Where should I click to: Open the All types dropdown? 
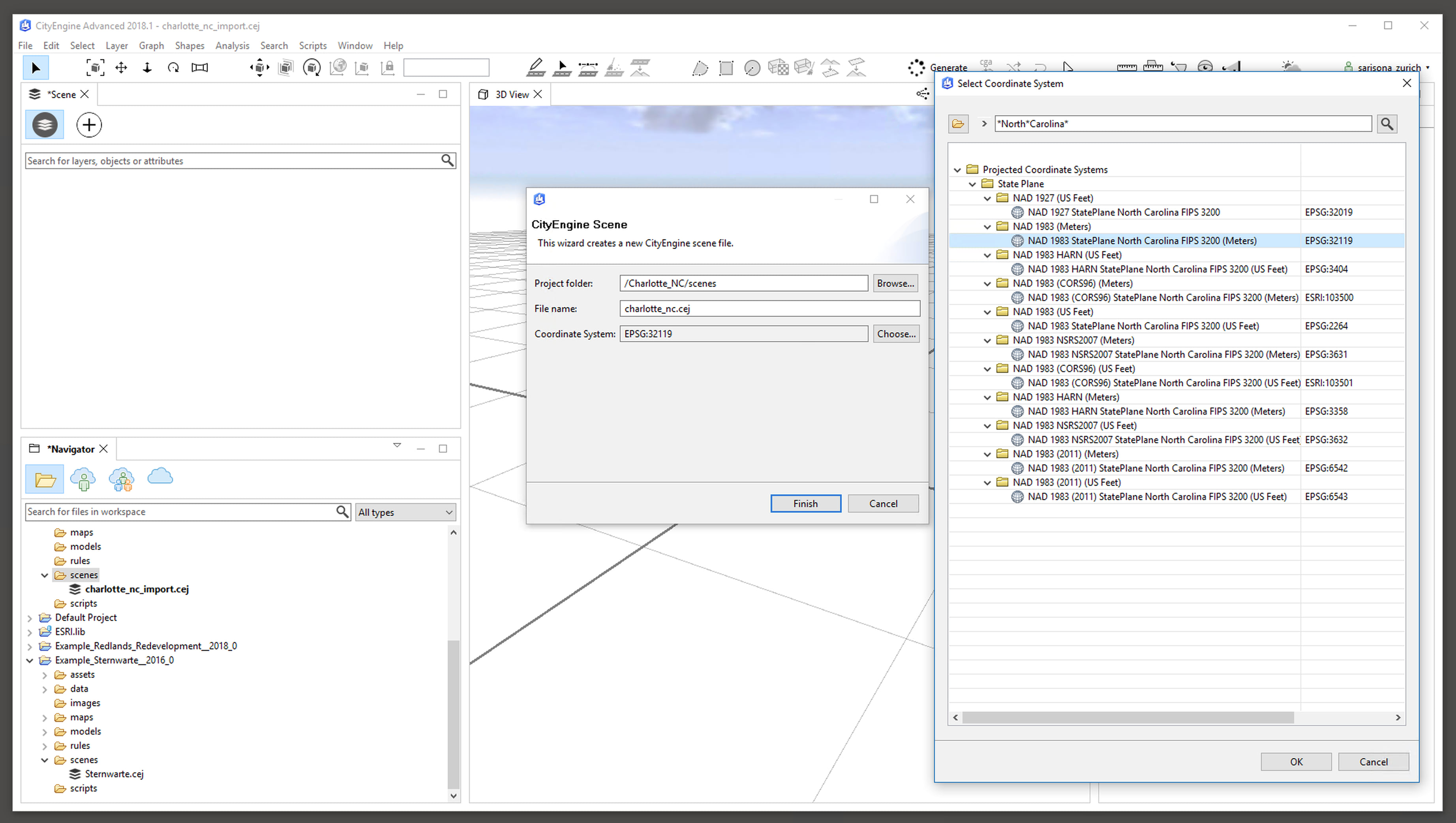(x=405, y=512)
